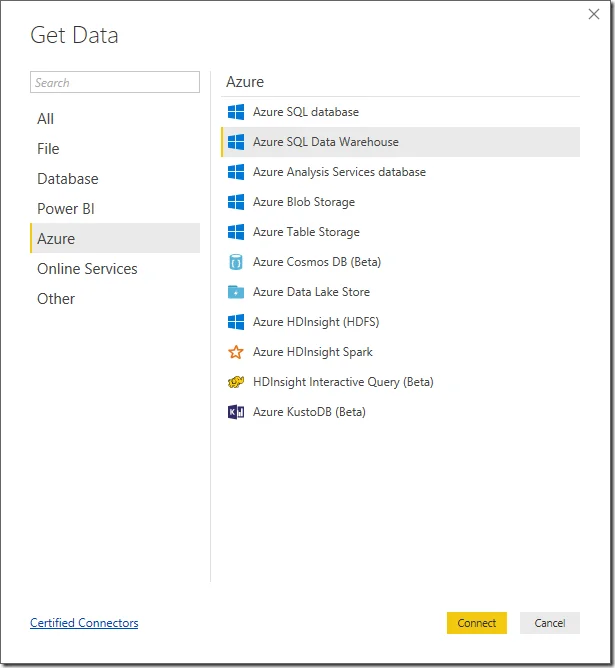615x668 pixels.
Task: Click the Azure HDInsight Spark star icon
Action: coord(236,352)
